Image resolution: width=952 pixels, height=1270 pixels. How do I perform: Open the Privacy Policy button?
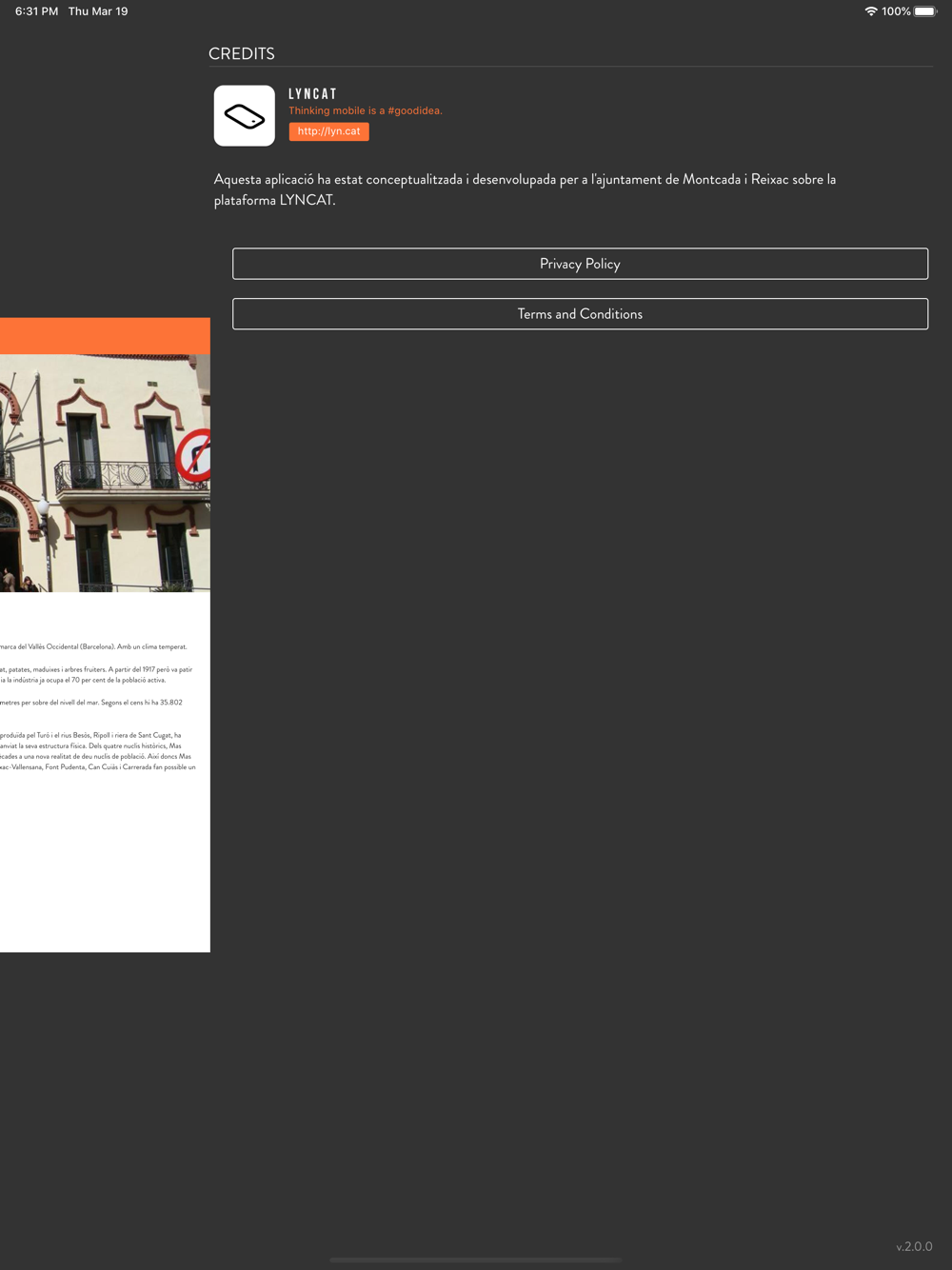tap(580, 264)
